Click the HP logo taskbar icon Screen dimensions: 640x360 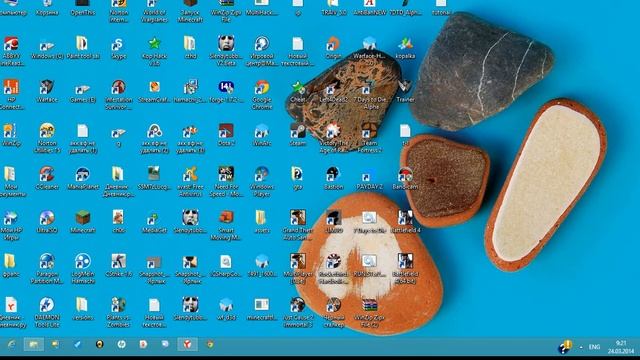click(x=121, y=344)
